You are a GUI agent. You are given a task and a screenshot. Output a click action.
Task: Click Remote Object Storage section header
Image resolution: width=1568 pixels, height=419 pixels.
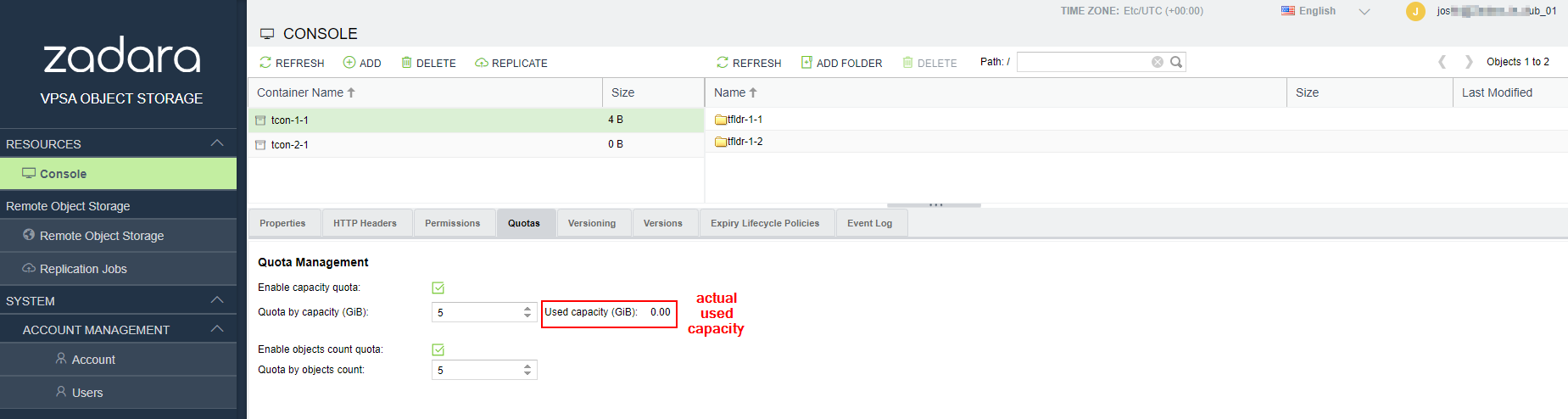[68, 206]
